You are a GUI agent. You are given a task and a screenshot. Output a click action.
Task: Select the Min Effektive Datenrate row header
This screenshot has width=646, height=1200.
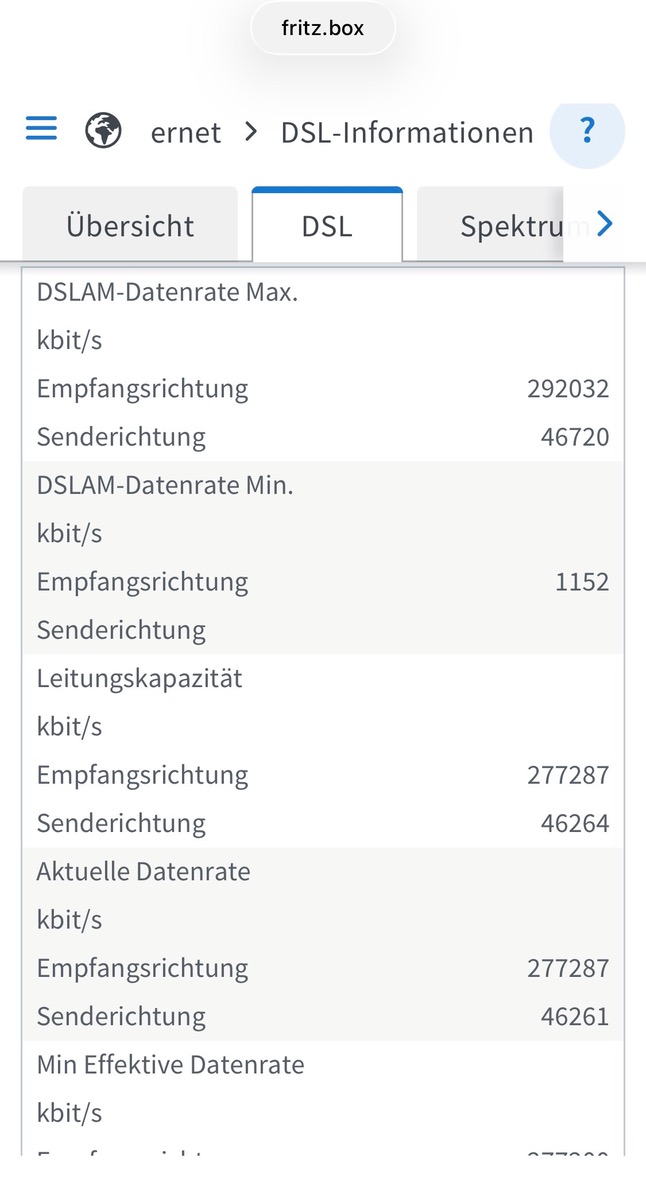click(x=170, y=1065)
